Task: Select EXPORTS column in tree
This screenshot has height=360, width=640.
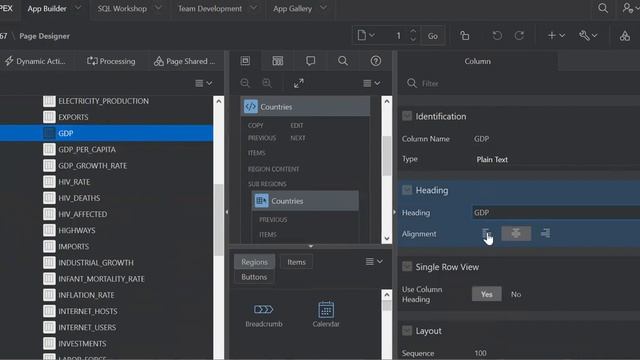Action: [73, 117]
